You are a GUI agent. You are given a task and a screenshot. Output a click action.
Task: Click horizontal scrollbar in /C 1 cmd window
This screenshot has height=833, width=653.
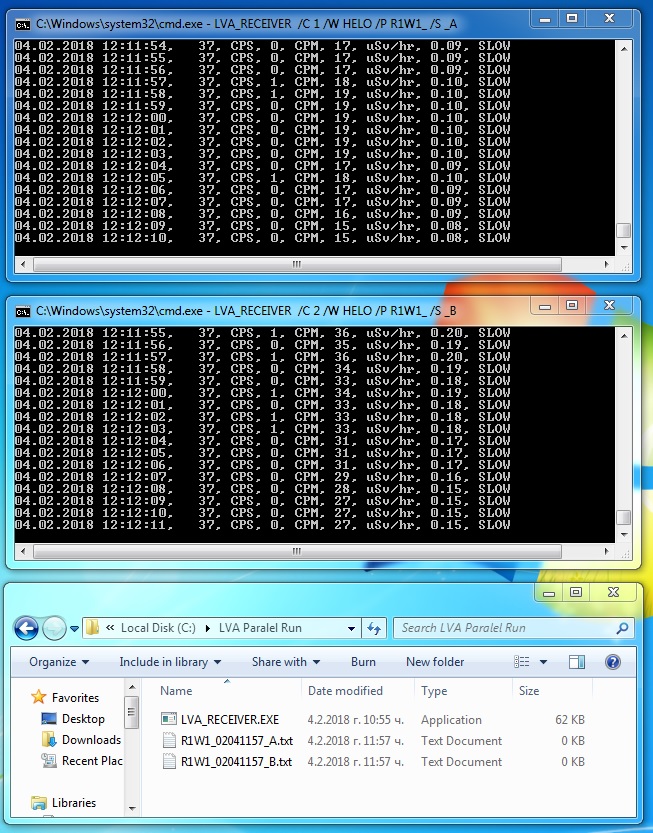coord(298,264)
